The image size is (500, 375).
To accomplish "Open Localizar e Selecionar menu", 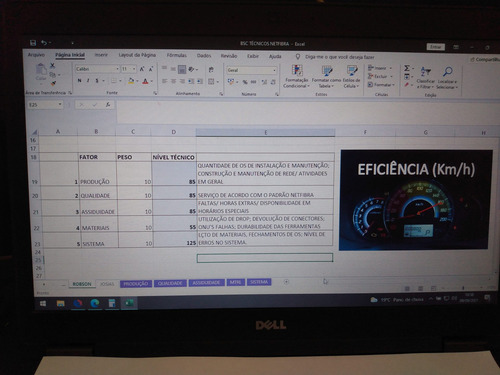I will pyautogui.click(x=447, y=78).
